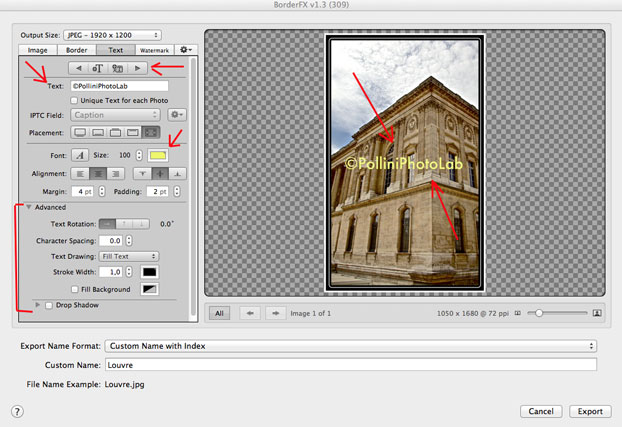Viewport: 622px width, 427px height.
Task: Align text to top vertically
Action: tap(142, 174)
